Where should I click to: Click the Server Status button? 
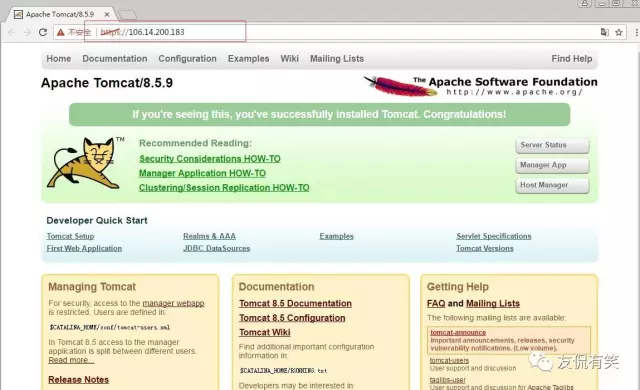click(x=552, y=145)
